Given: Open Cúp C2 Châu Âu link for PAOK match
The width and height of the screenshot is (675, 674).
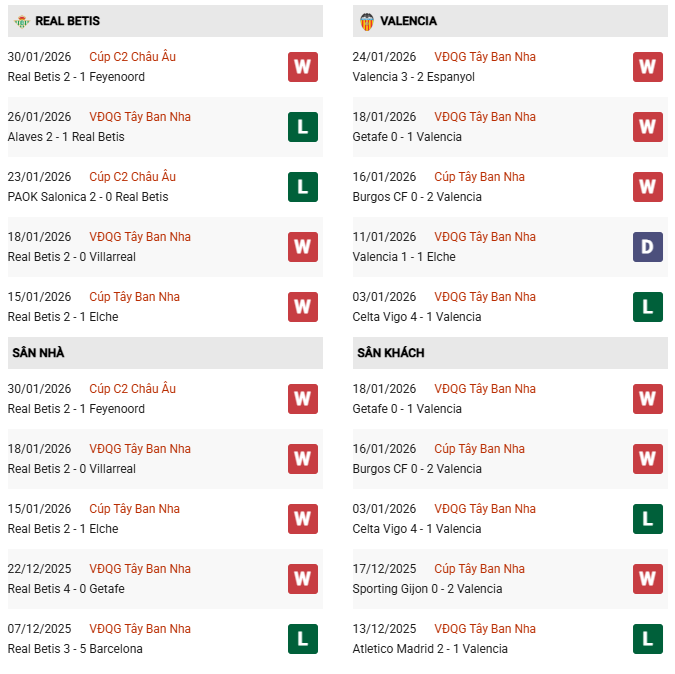Looking at the screenshot, I should [x=132, y=177].
